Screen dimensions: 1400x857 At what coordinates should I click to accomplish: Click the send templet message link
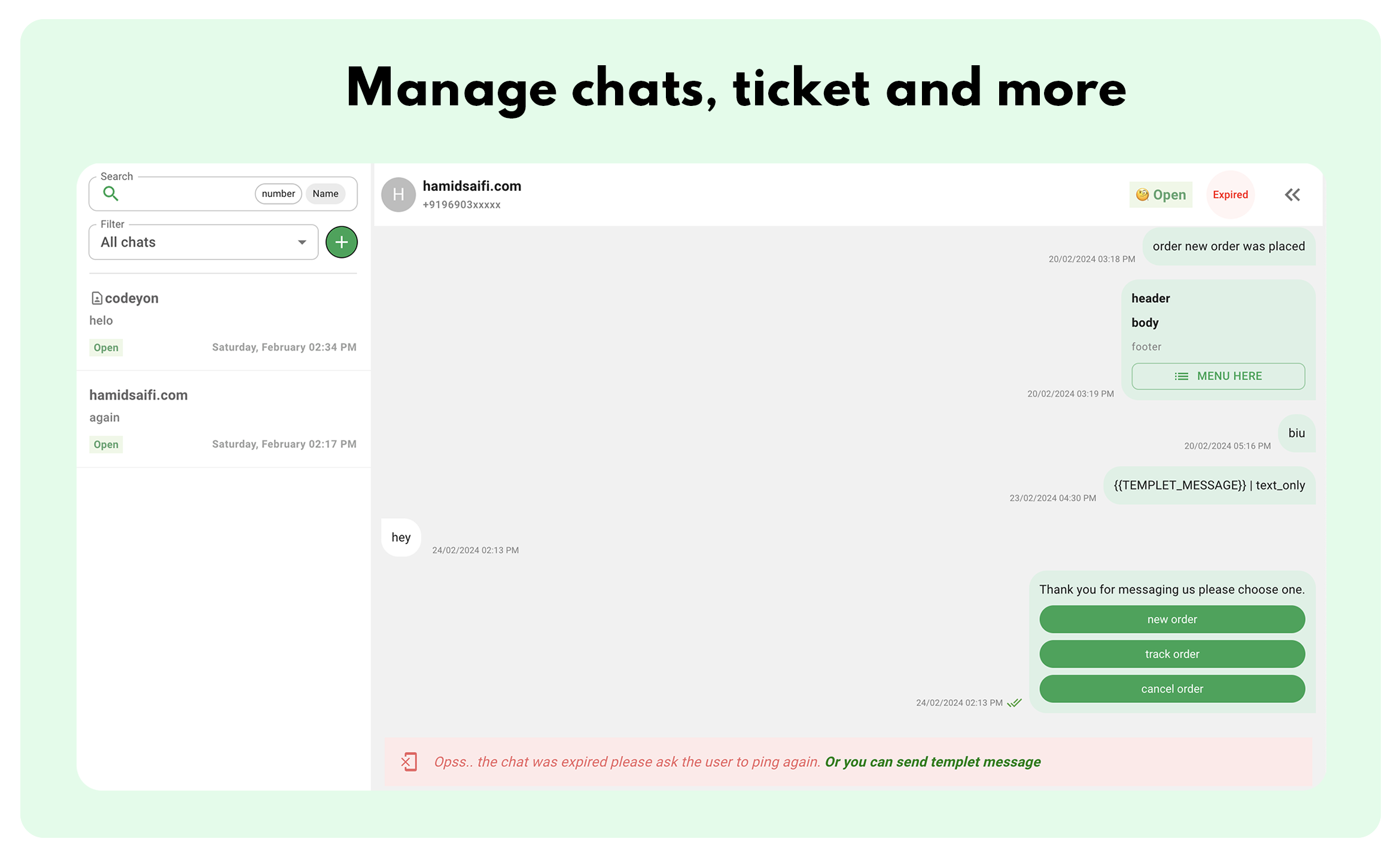point(932,762)
